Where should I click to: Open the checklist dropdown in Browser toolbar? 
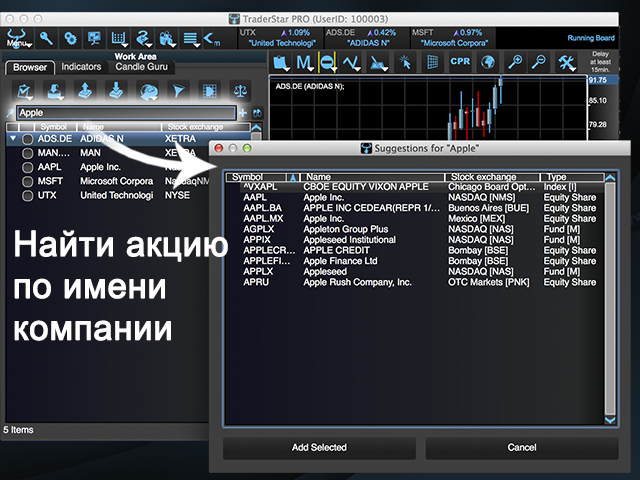(24, 91)
